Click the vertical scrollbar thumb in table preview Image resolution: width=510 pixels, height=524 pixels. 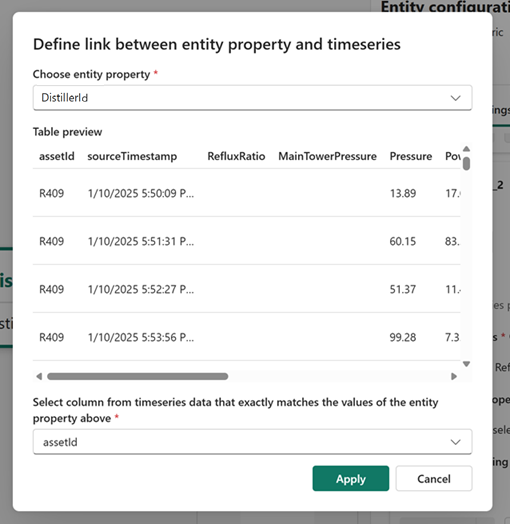click(467, 163)
